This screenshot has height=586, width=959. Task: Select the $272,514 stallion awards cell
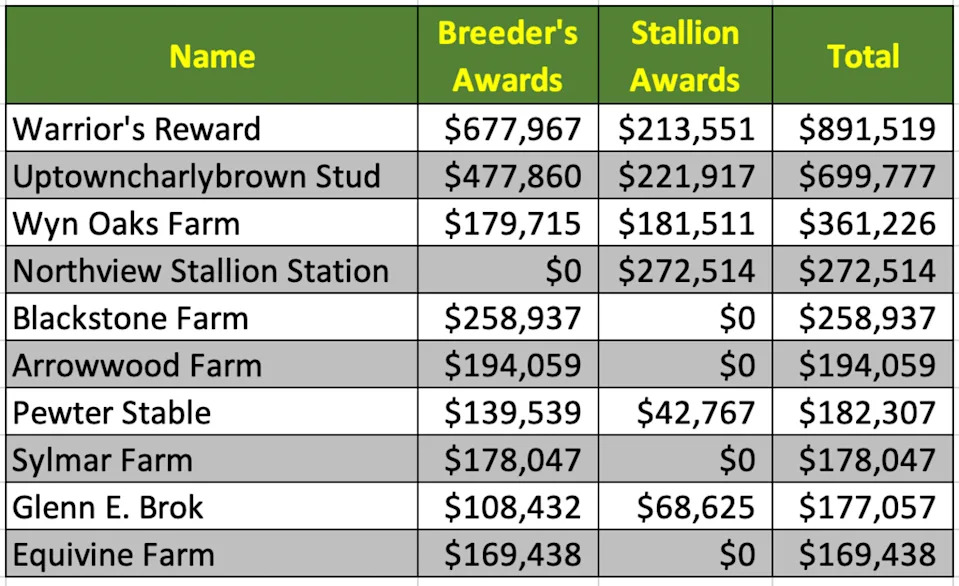(x=685, y=270)
